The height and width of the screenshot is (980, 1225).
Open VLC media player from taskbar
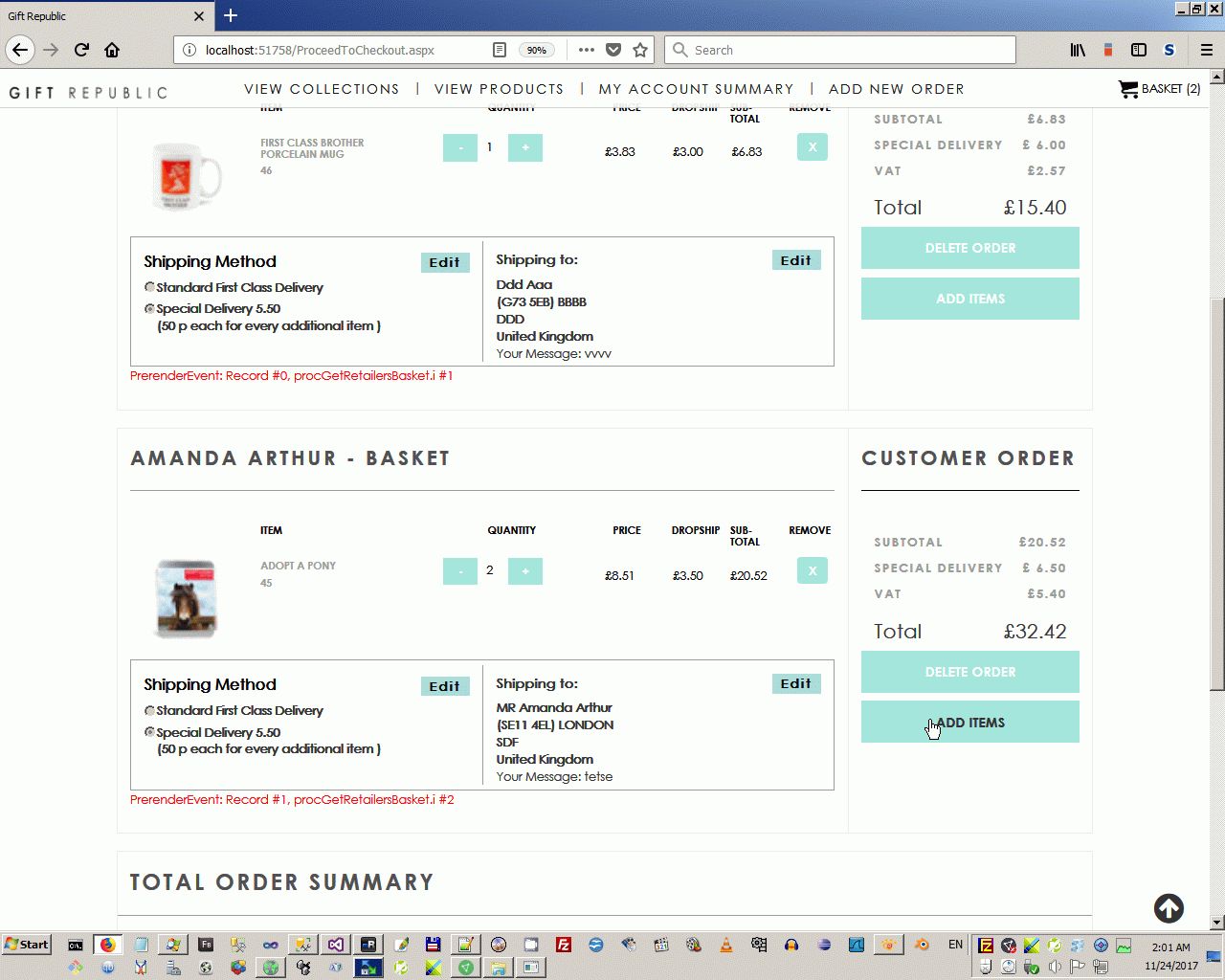726,945
